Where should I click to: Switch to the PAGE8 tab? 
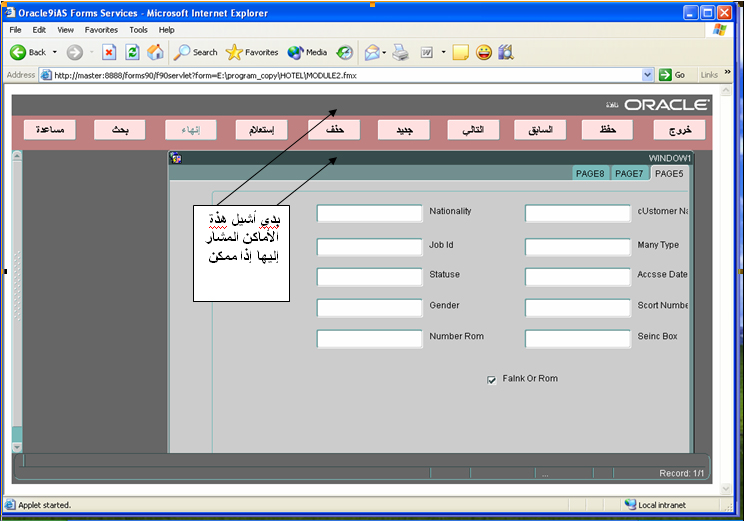click(x=590, y=174)
